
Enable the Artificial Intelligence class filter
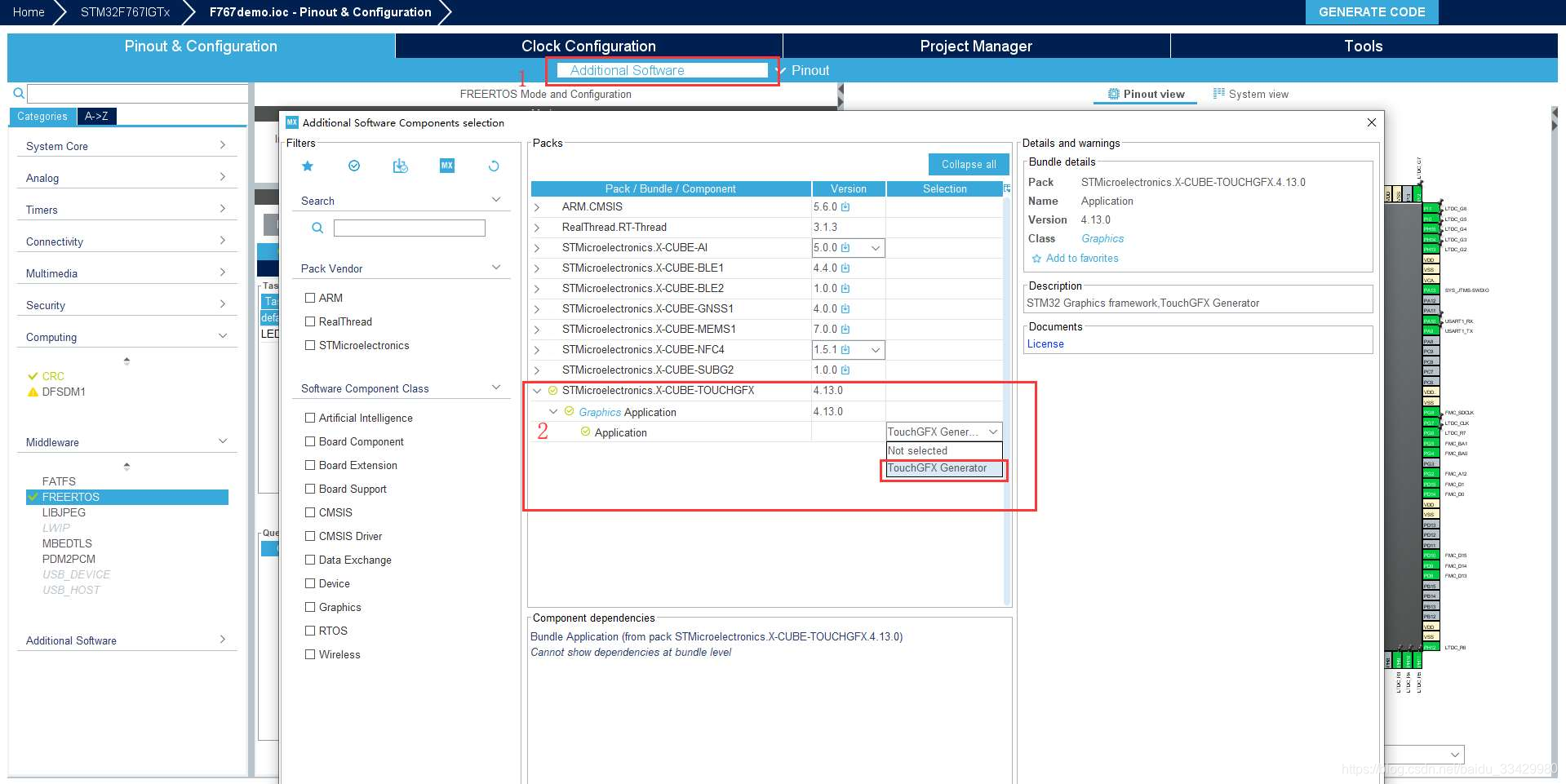pyautogui.click(x=310, y=418)
